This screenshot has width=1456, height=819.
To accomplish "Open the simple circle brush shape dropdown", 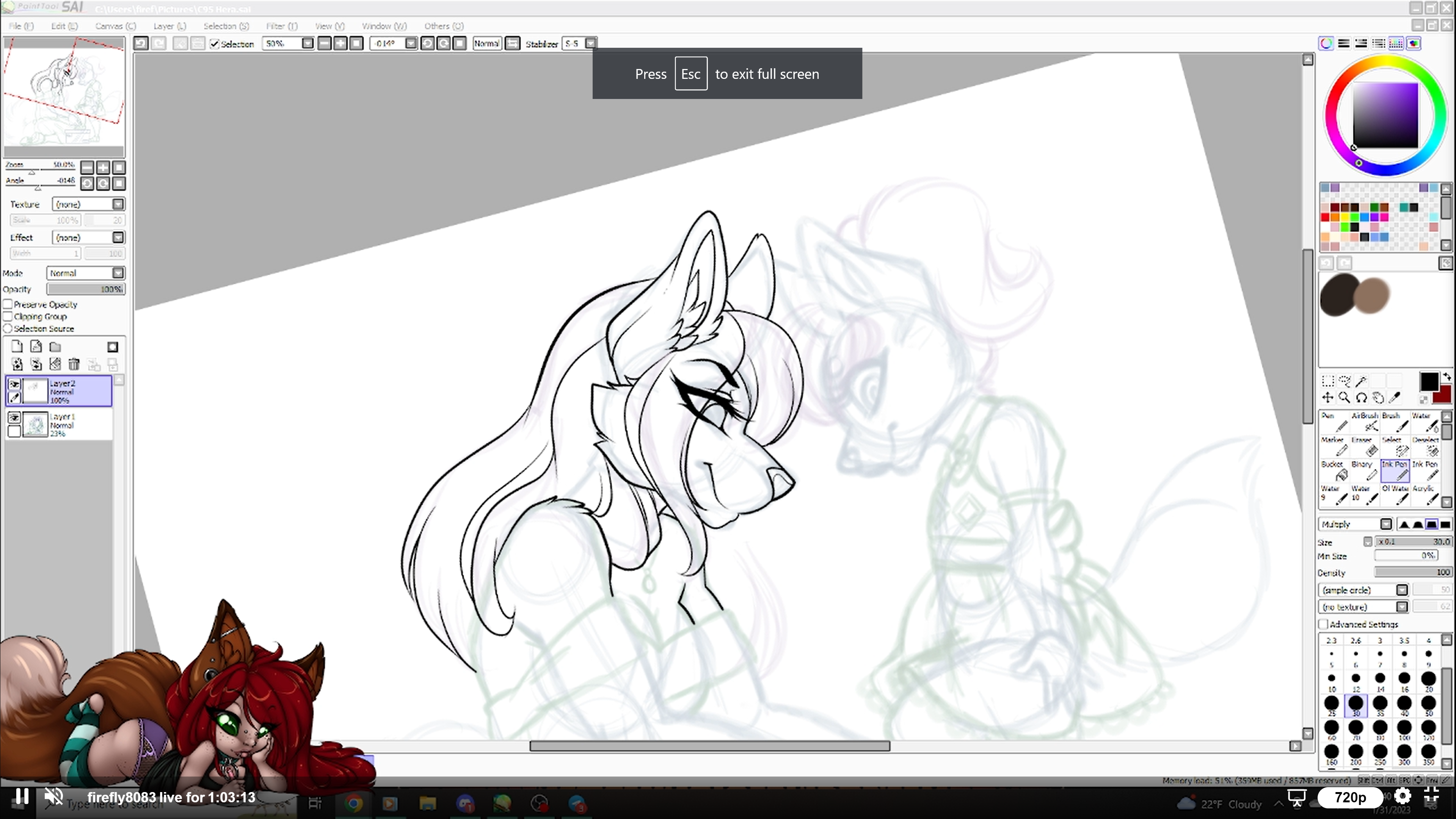I will [x=1364, y=590].
